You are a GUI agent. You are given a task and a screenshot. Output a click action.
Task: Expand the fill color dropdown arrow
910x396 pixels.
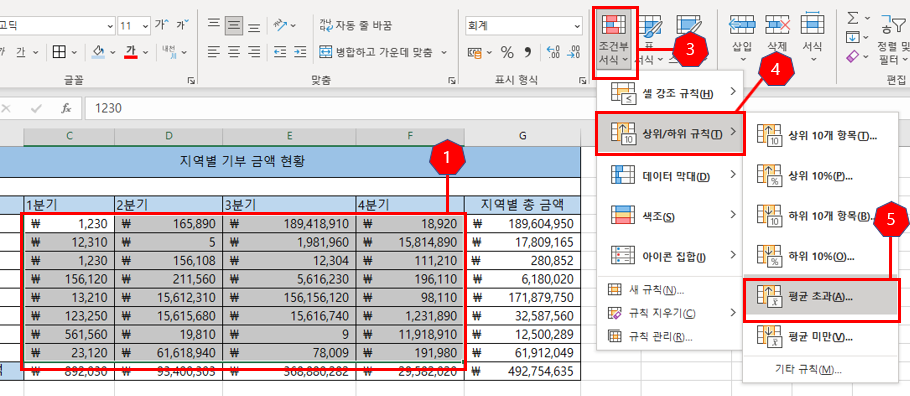pyautogui.click(x=113, y=52)
